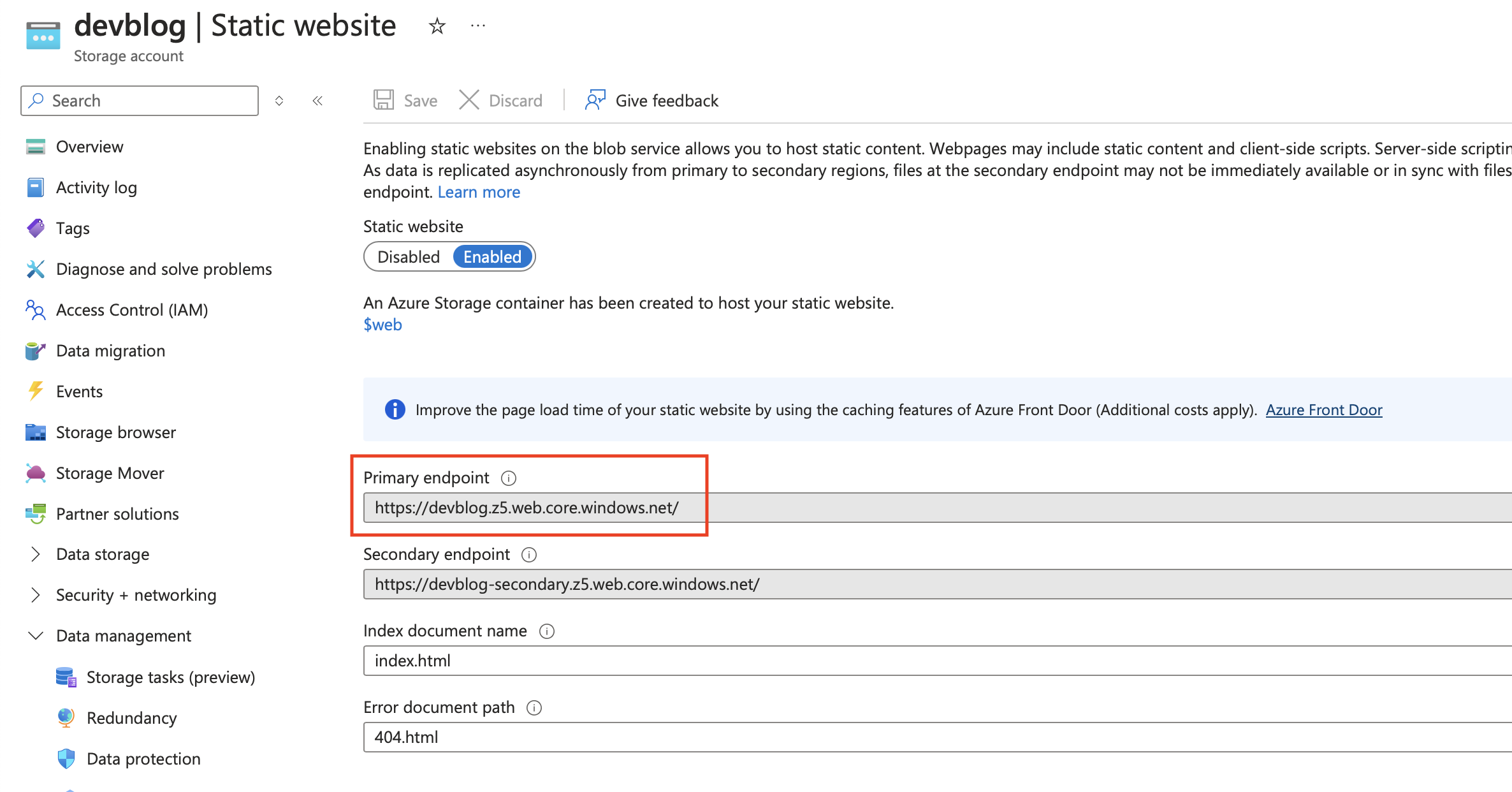Click Error document path info icon
This screenshot has height=792, width=1512.
[534, 708]
